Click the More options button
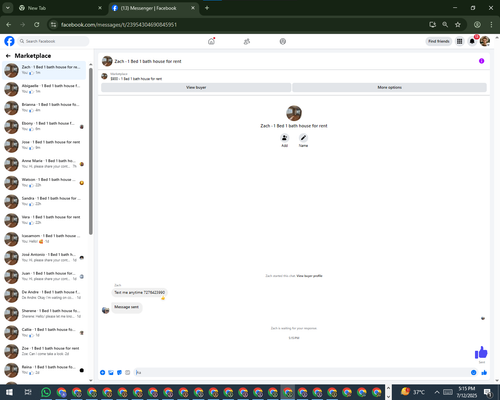 point(389,87)
